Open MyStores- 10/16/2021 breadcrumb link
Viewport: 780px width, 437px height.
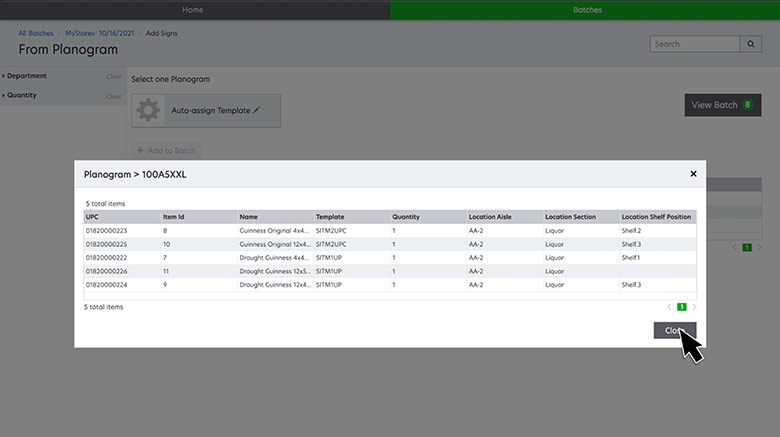click(x=99, y=33)
